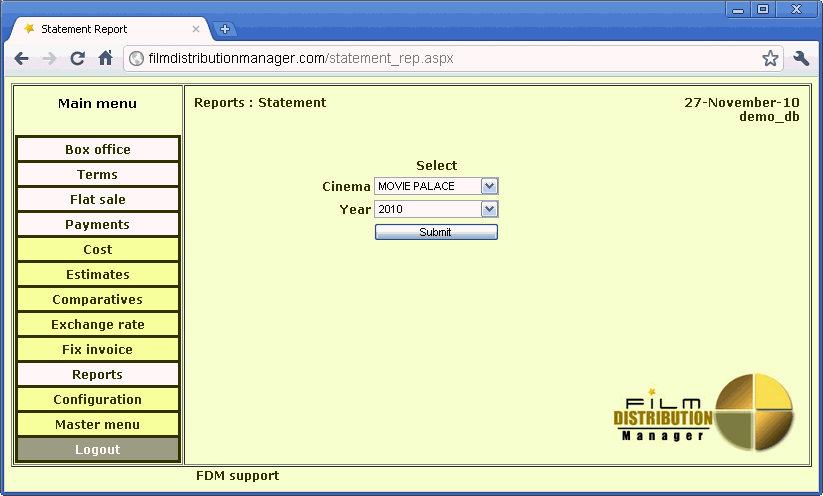
Task: Select Reports in the main menu
Action: pyautogui.click(x=98, y=375)
